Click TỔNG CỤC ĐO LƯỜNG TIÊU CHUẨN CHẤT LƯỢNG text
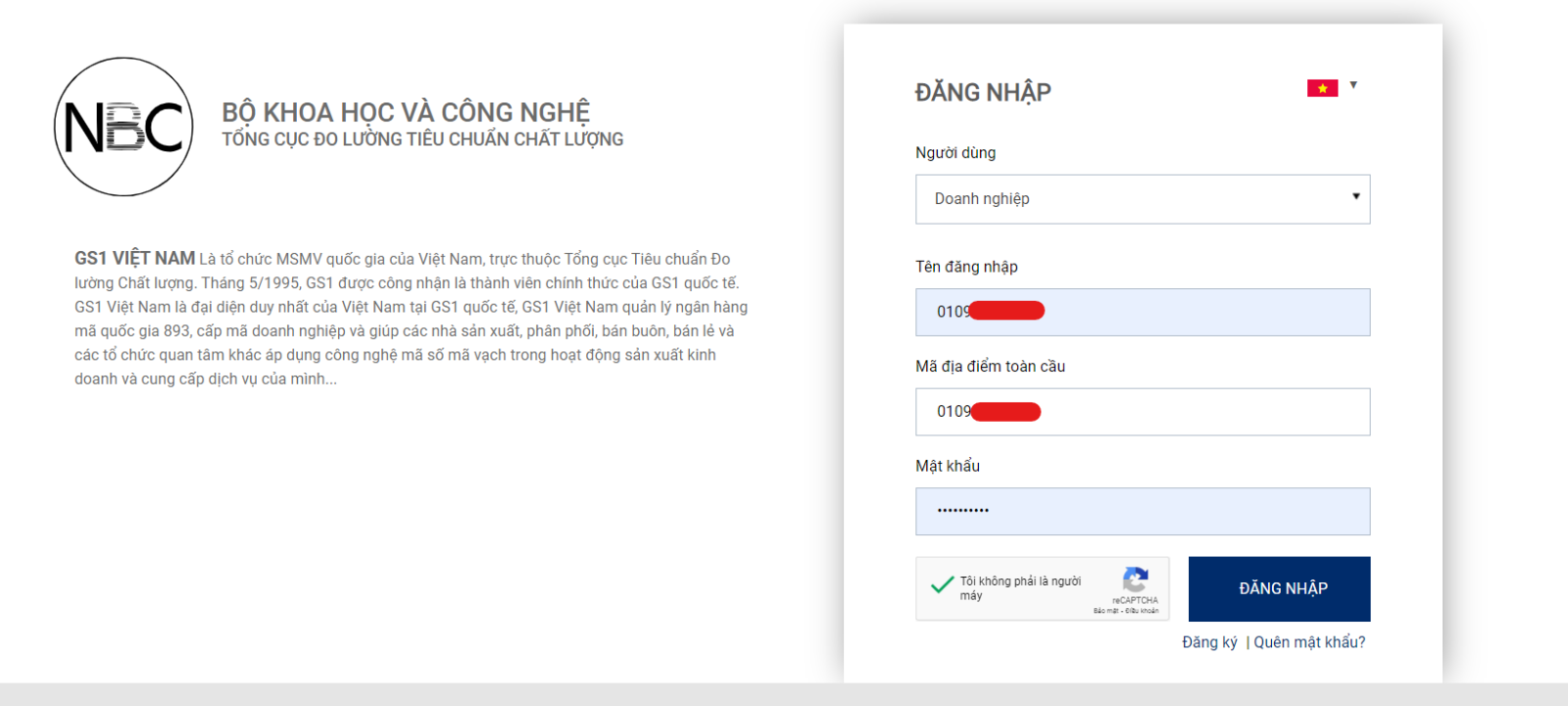Screen dimensions: 1568x706 (422, 139)
